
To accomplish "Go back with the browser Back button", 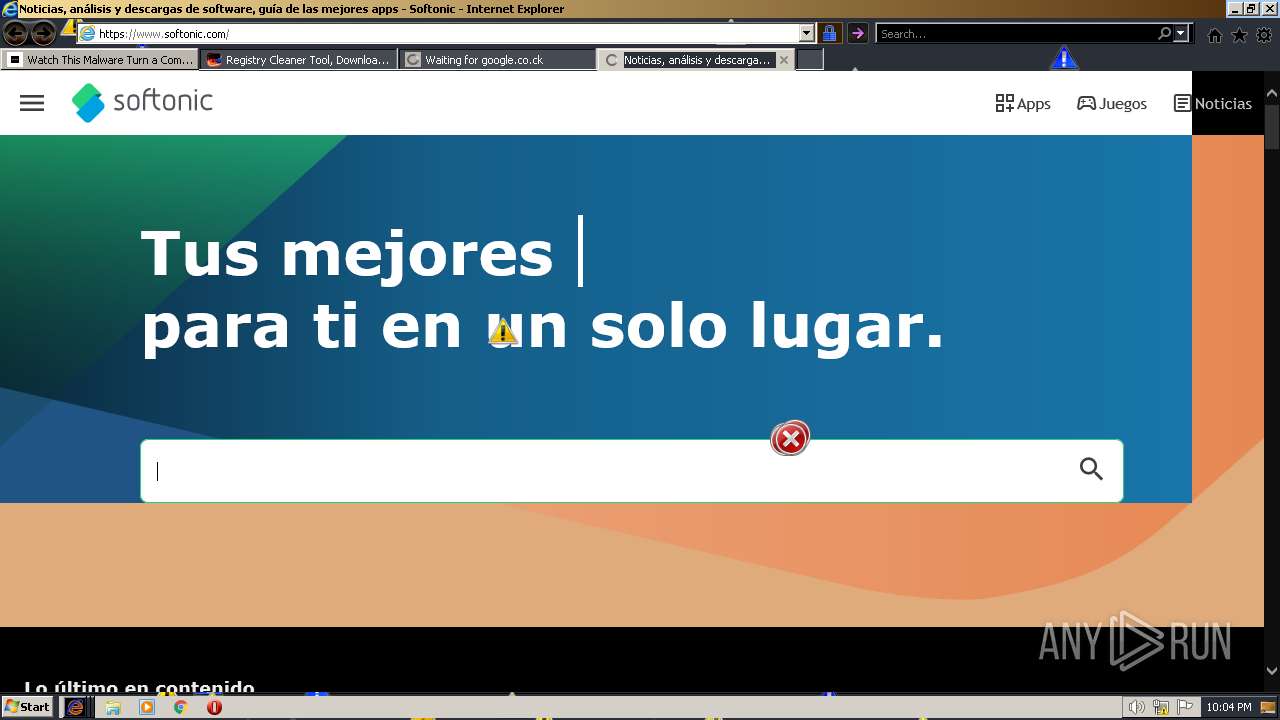I will tap(15, 34).
